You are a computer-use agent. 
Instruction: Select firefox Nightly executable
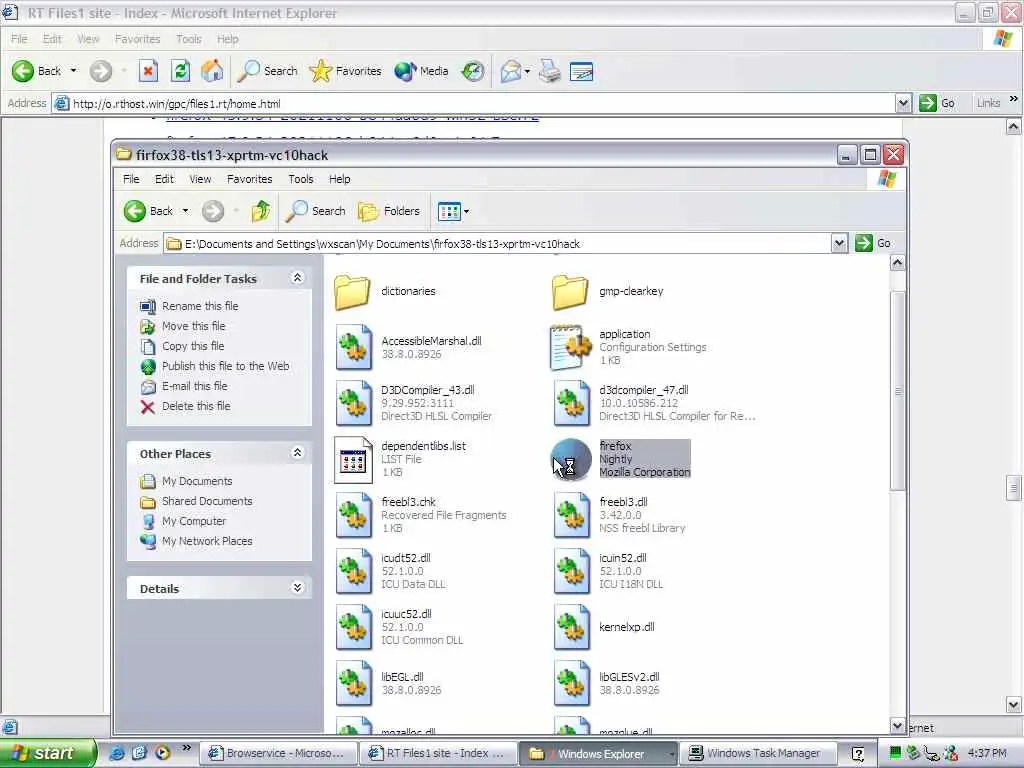tap(621, 459)
